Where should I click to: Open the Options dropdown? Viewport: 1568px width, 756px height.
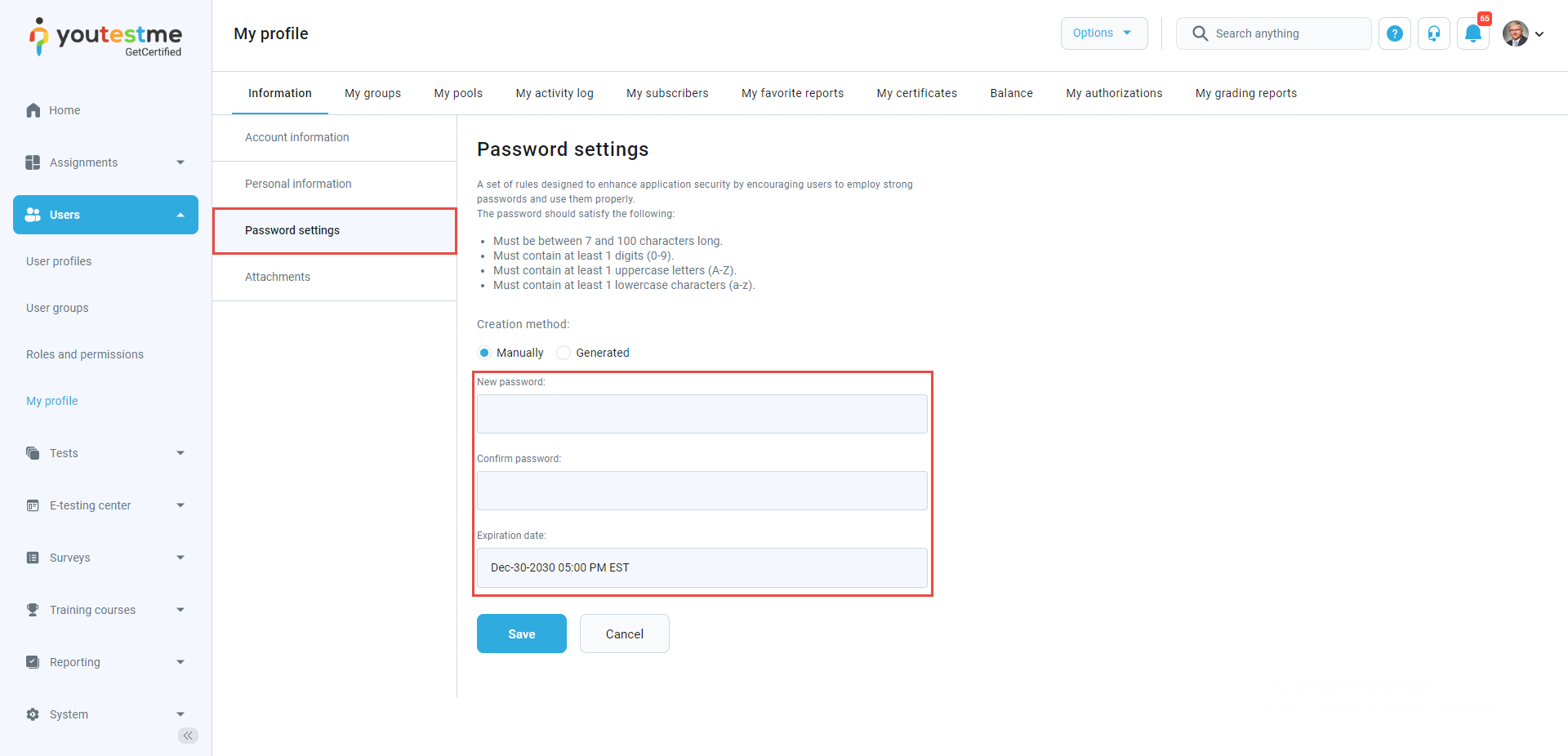[1103, 33]
